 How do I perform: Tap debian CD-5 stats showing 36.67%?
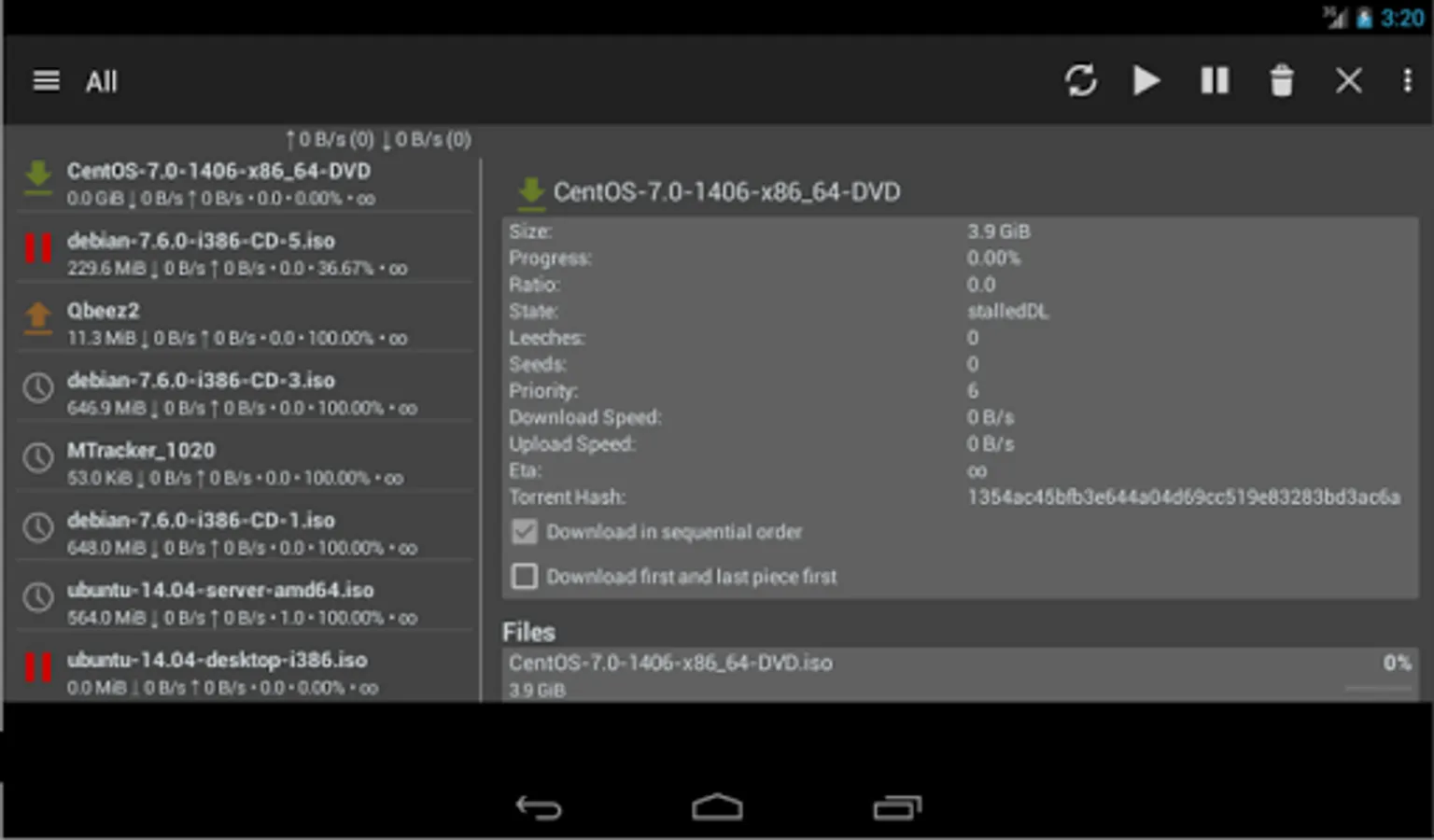(237, 269)
